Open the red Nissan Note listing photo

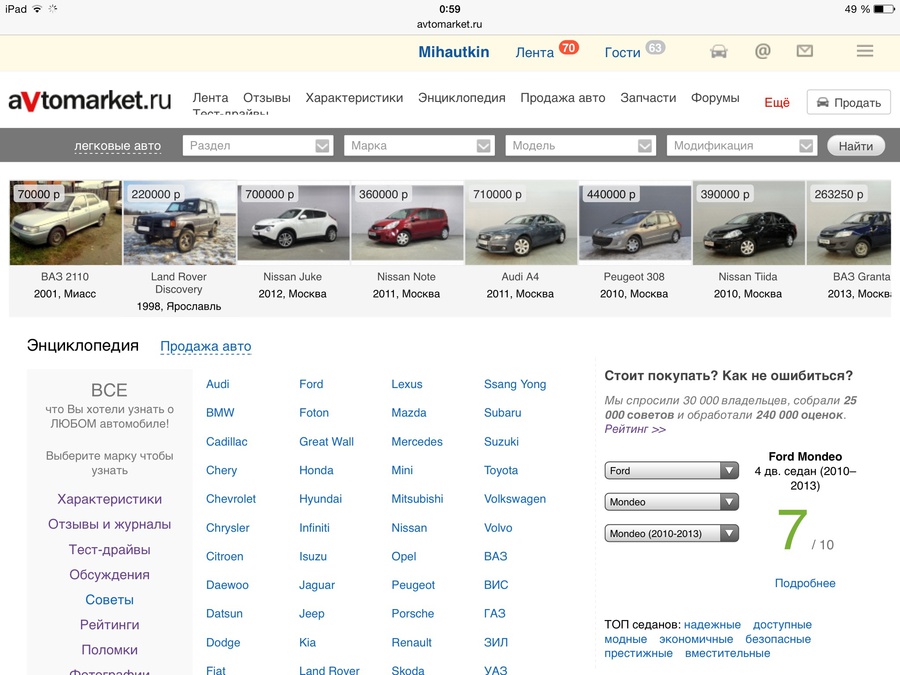click(407, 223)
